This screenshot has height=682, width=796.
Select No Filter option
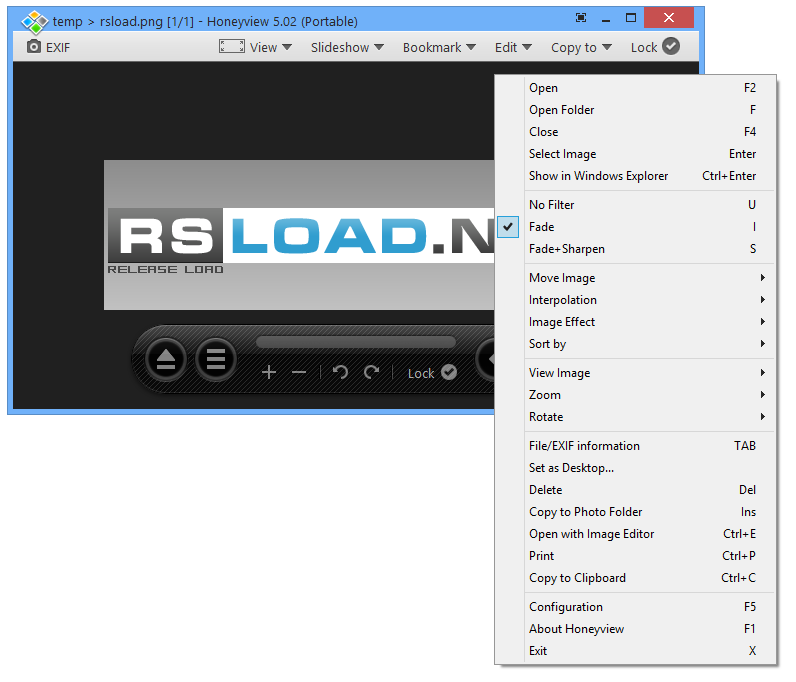click(636, 205)
